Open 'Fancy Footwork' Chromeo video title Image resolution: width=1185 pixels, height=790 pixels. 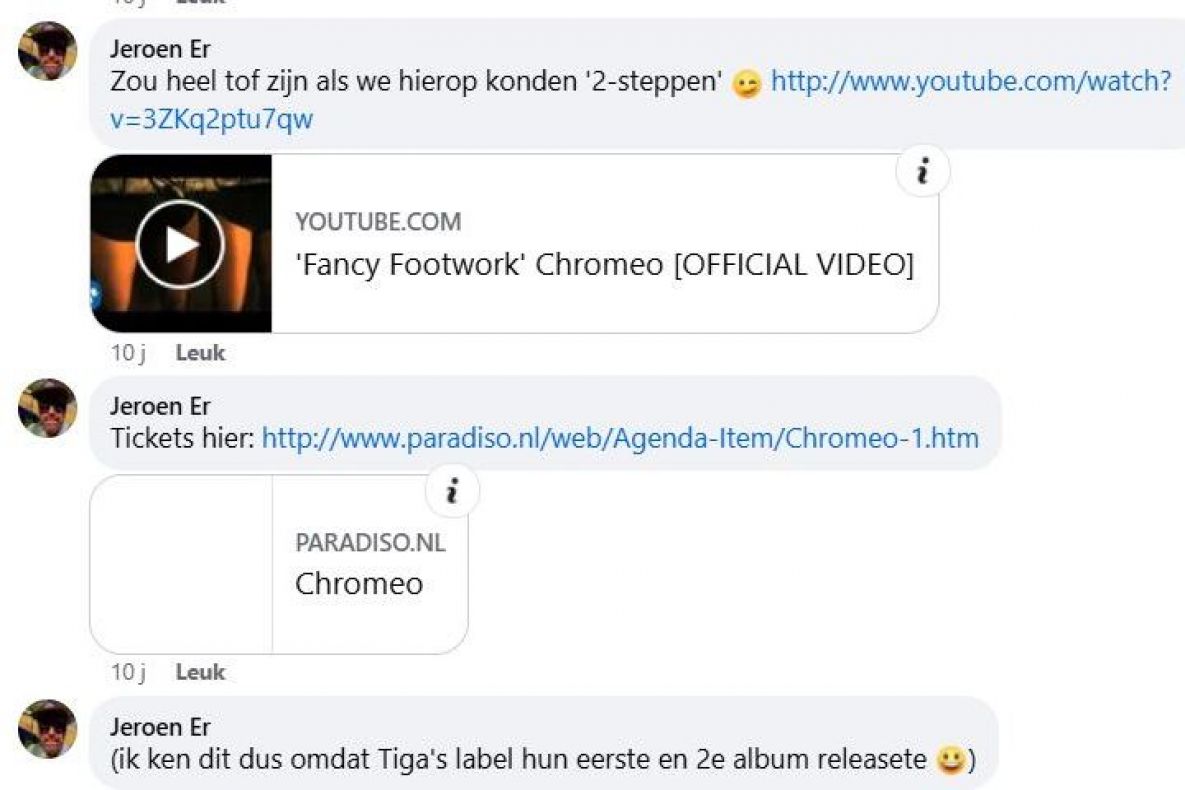click(605, 265)
